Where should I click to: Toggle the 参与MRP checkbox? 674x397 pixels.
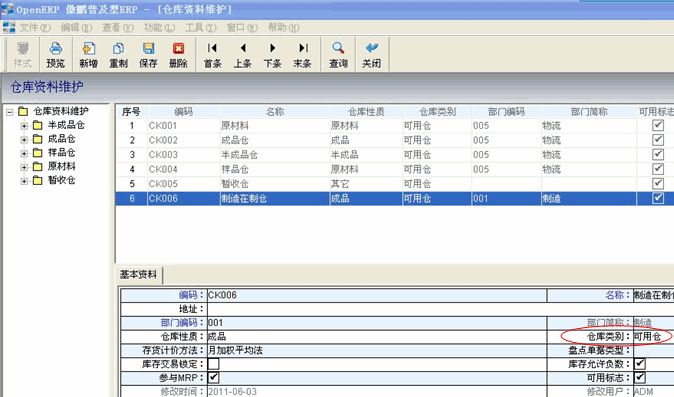coord(214,378)
